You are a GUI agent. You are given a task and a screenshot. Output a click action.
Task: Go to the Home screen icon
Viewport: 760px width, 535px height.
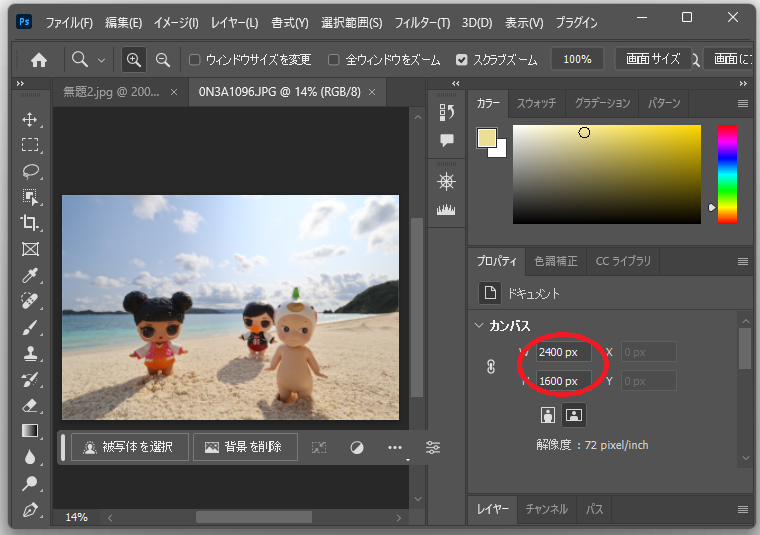39,60
